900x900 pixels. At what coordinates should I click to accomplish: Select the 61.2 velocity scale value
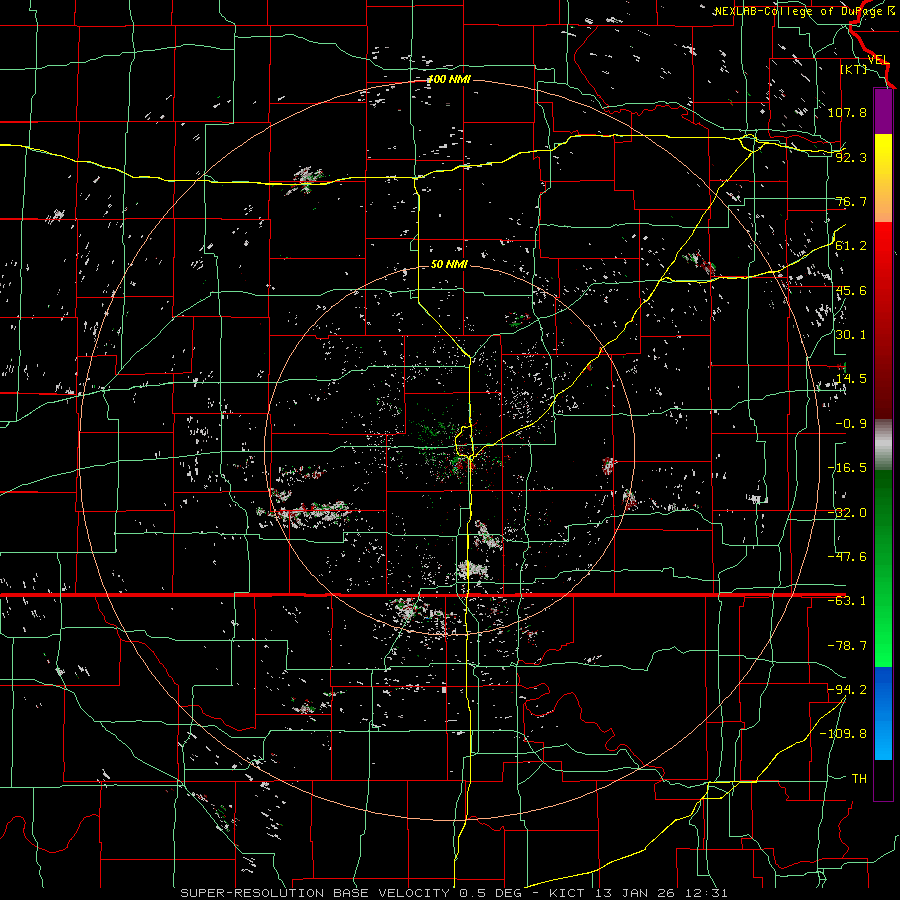(x=851, y=246)
